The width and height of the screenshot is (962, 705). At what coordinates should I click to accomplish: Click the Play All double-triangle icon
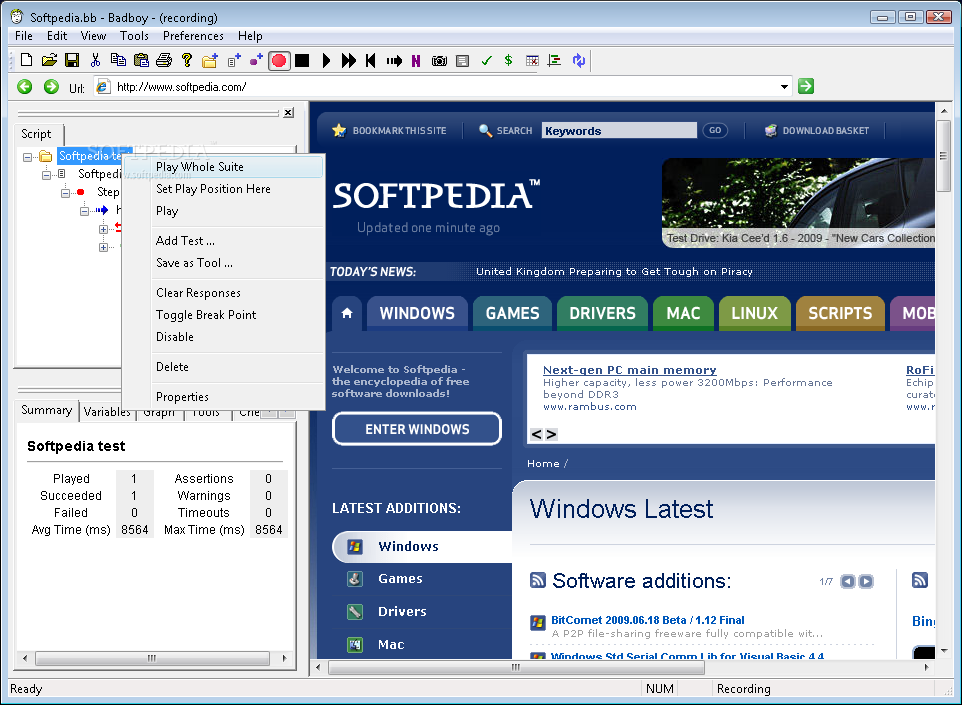(348, 60)
